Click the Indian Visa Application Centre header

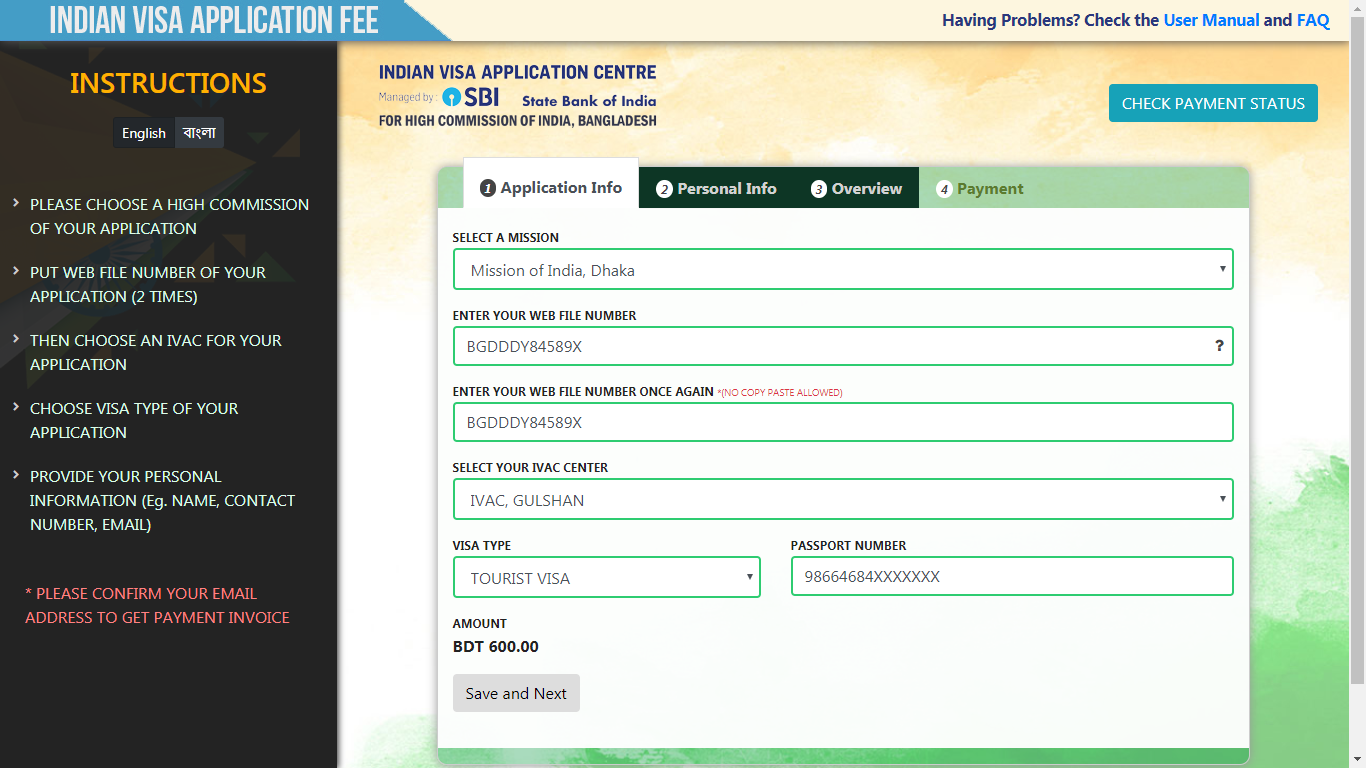[x=516, y=72]
